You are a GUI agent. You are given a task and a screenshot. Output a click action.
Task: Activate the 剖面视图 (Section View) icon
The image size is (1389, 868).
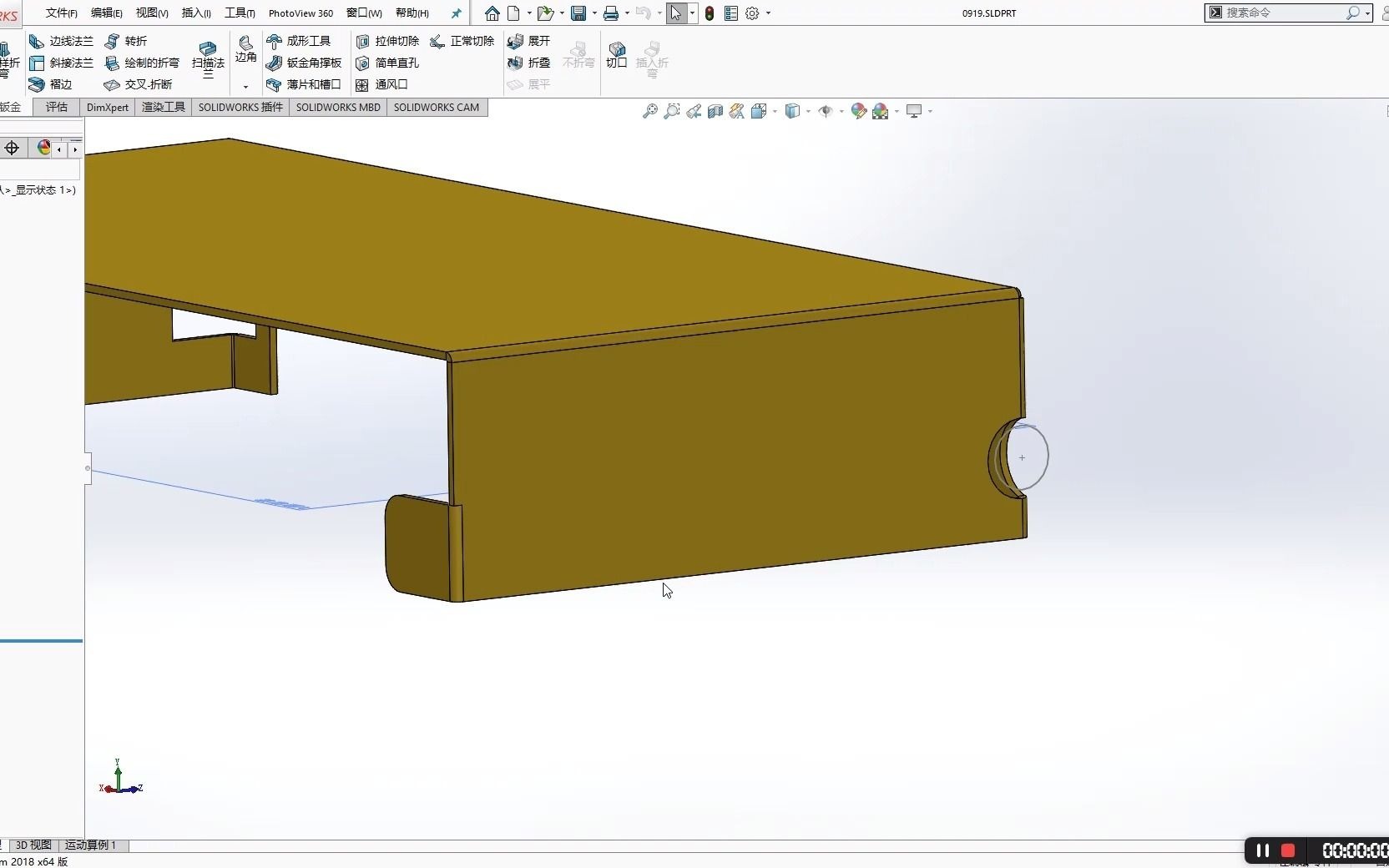715,111
